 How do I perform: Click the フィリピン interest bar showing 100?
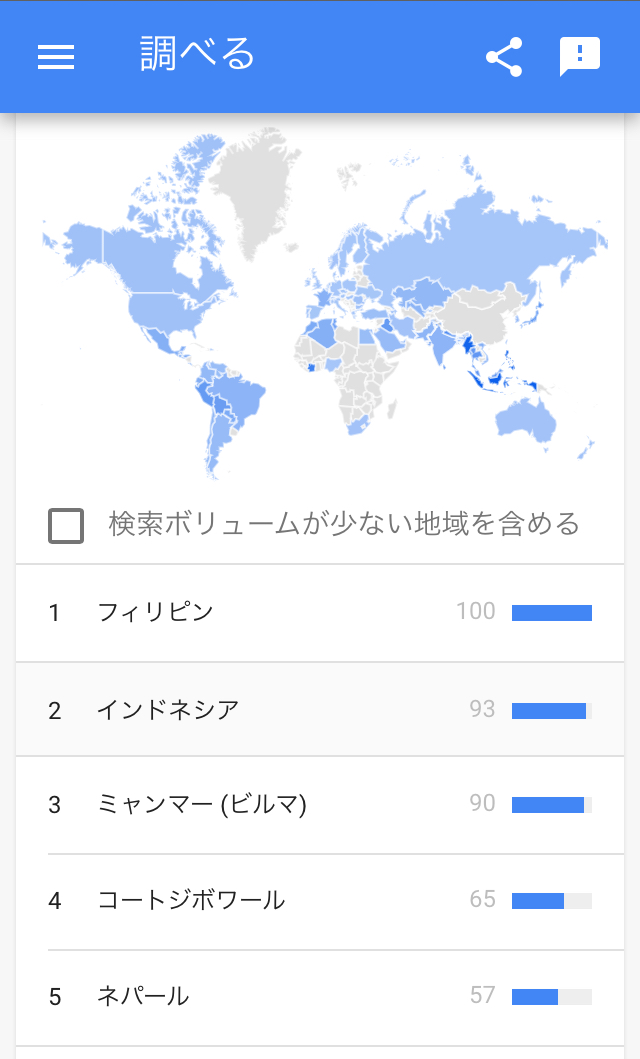pos(551,613)
